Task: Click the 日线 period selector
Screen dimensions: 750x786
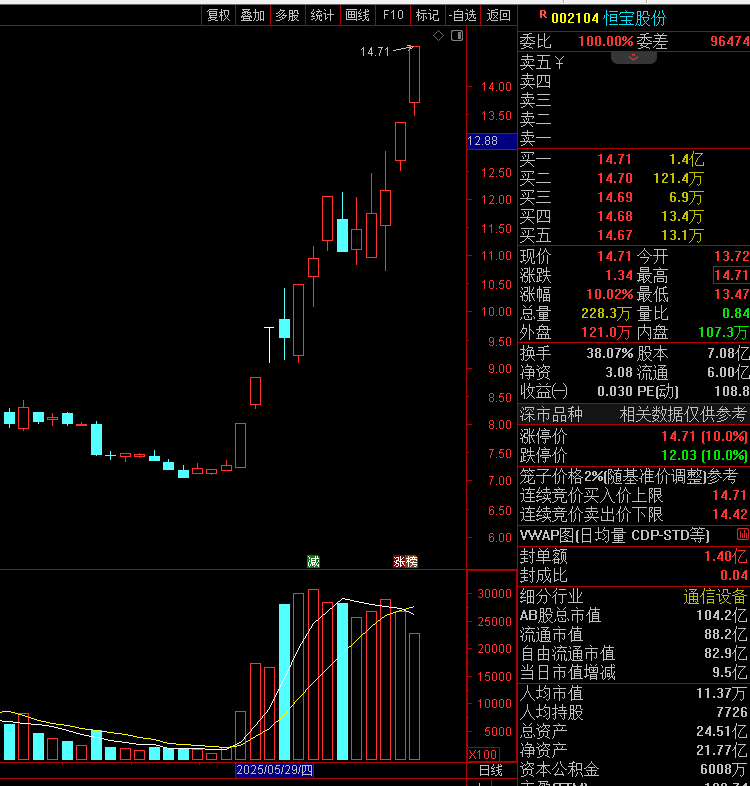Action: 491,770
